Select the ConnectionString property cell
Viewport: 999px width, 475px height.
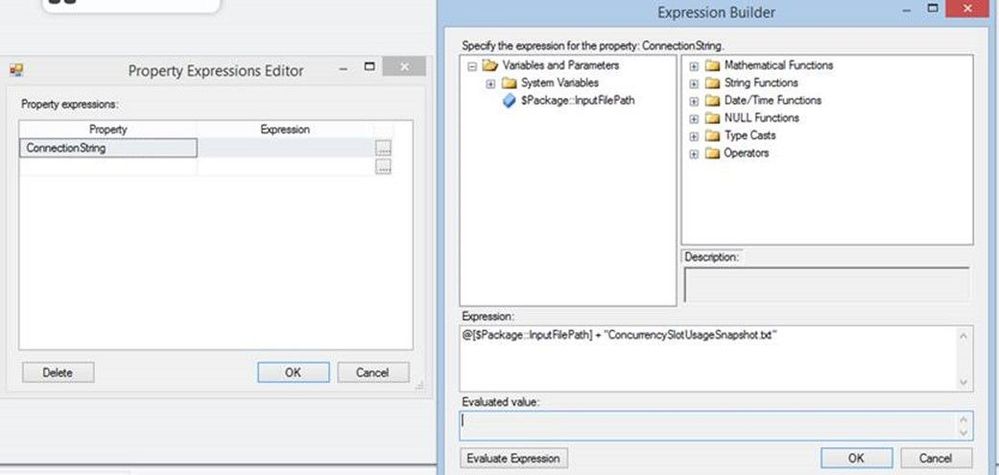pos(108,148)
